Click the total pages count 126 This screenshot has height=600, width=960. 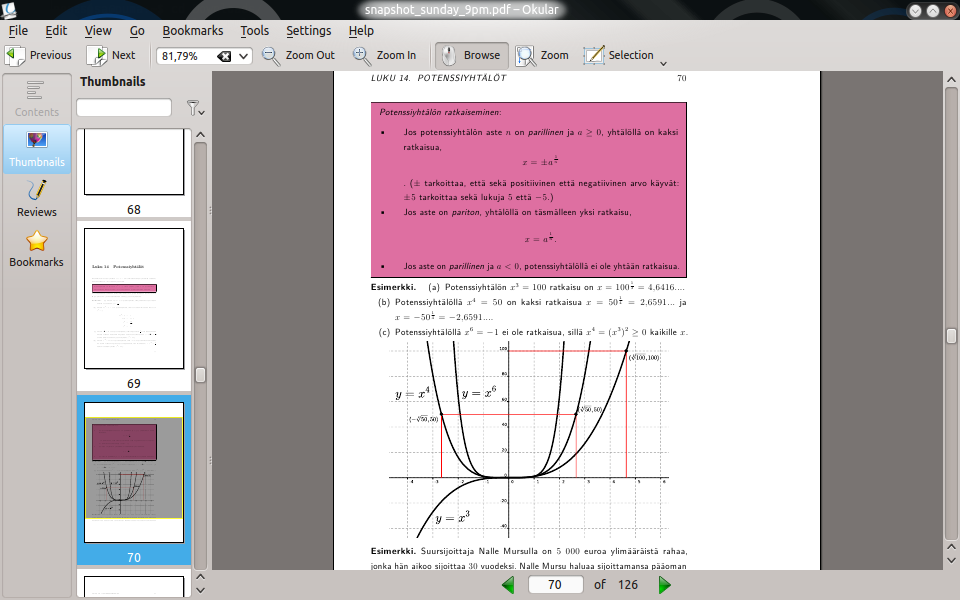pos(628,585)
